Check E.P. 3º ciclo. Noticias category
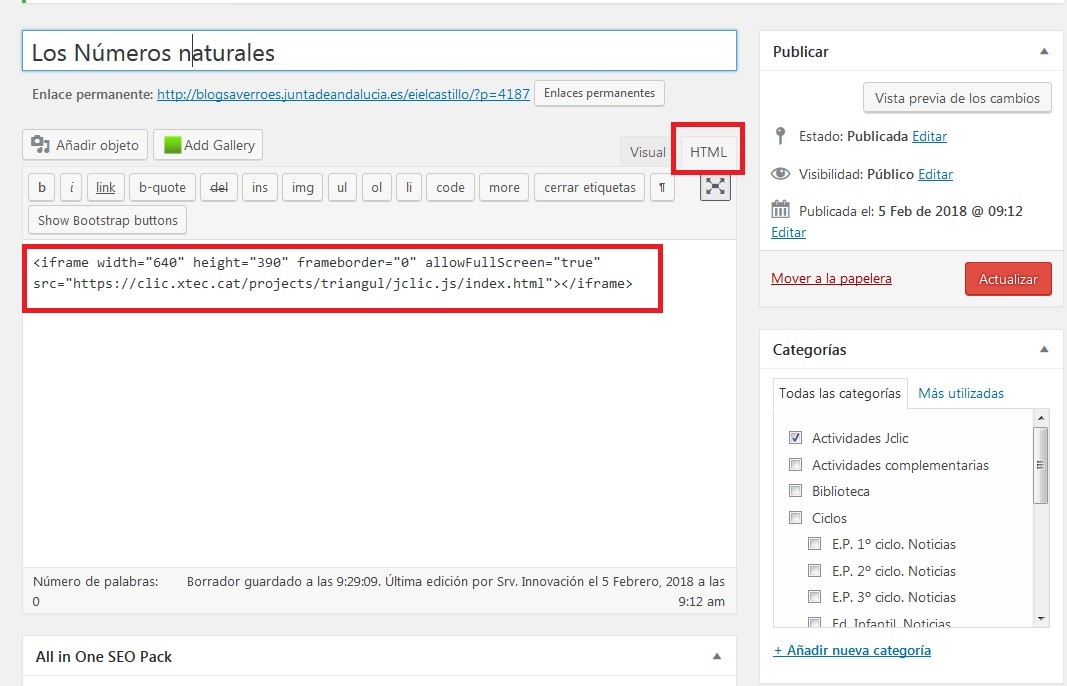This screenshot has height=686, width=1067. tap(815, 597)
